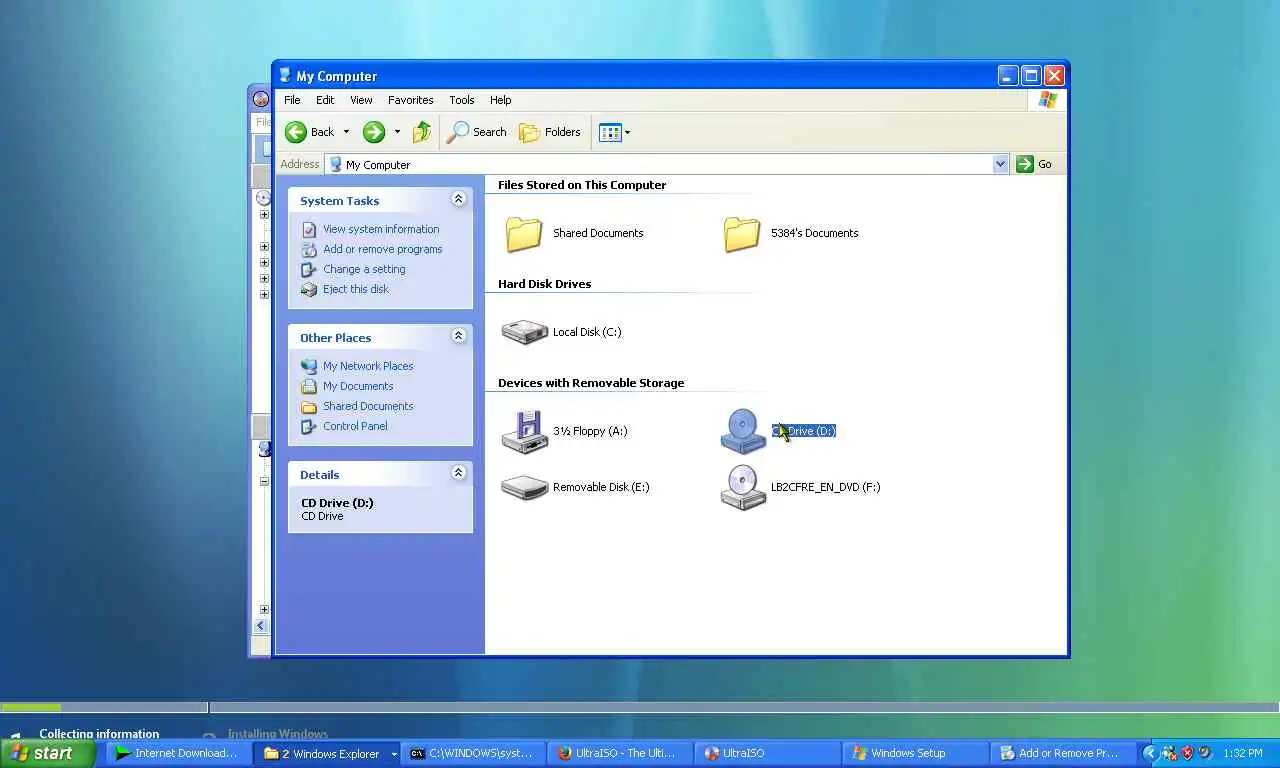Click the Change a setting icon
The image size is (1280, 768).
click(309, 269)
